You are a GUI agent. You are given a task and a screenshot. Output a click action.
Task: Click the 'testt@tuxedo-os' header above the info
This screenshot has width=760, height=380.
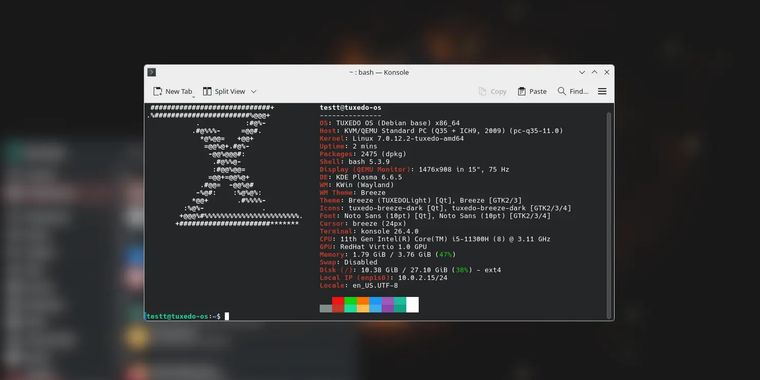pyautogui.click(x=350, y=108)
